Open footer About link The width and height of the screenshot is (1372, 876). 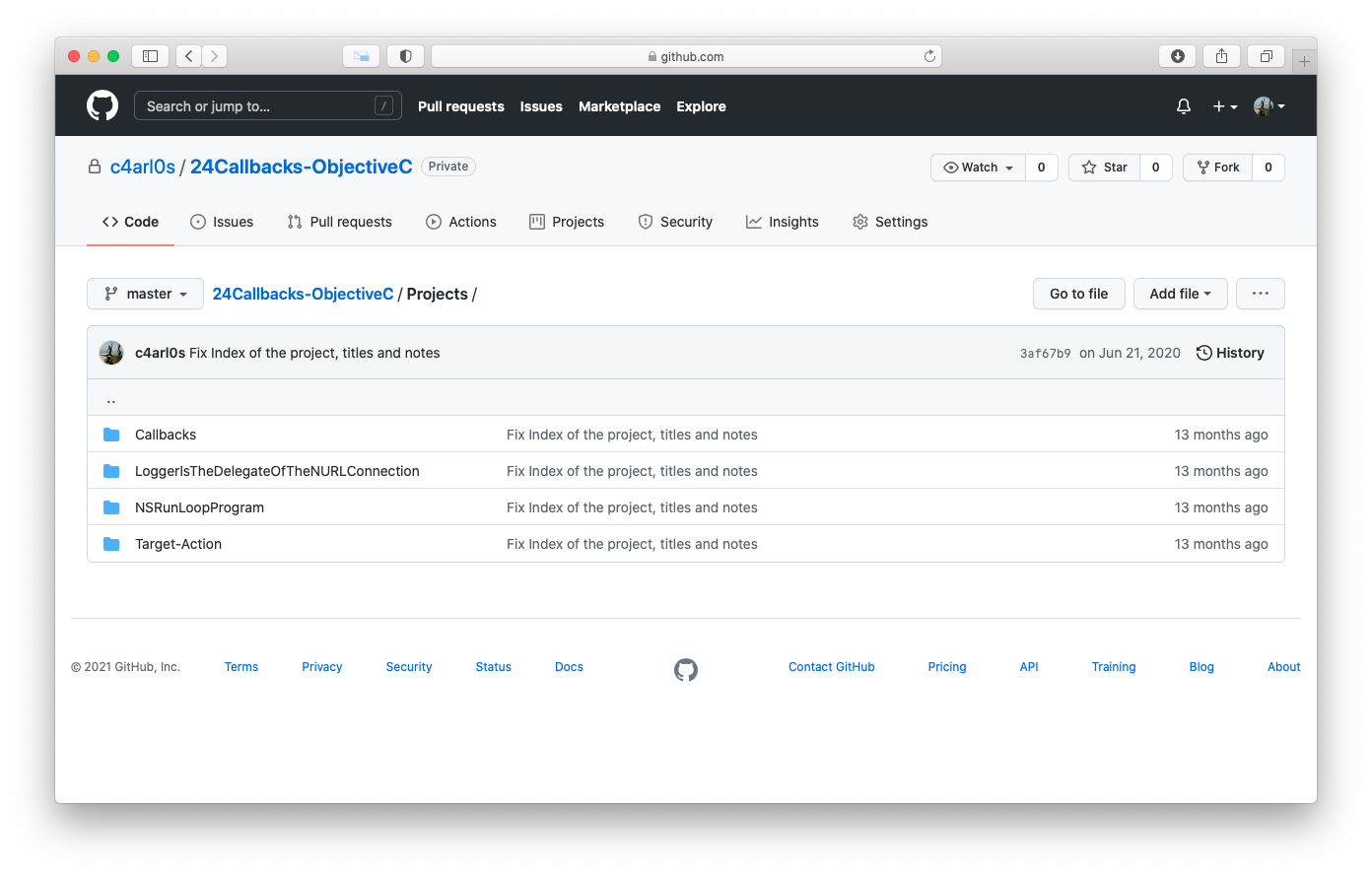(1284, 667)
